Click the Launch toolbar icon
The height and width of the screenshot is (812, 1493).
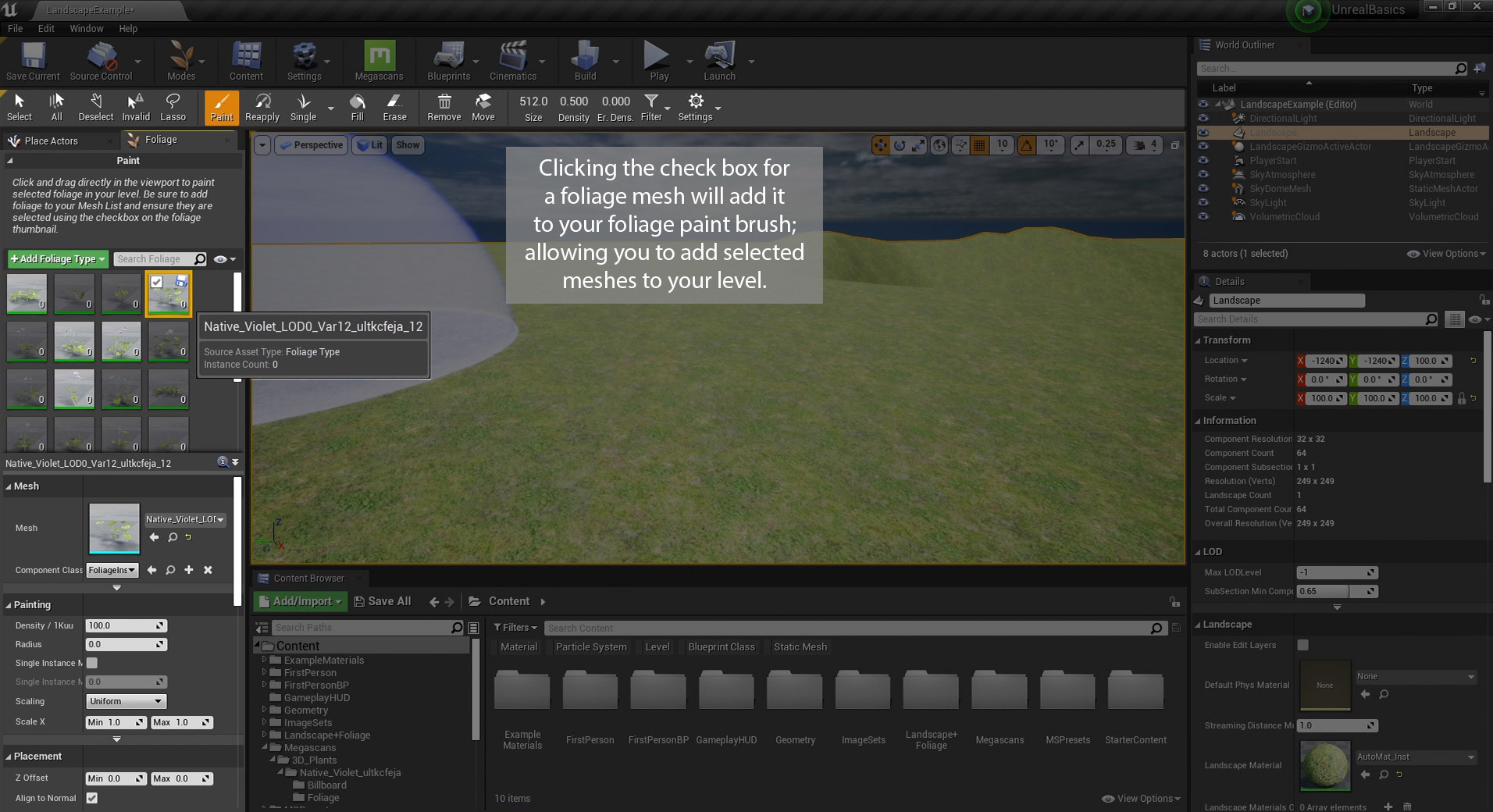pos(719,61)
